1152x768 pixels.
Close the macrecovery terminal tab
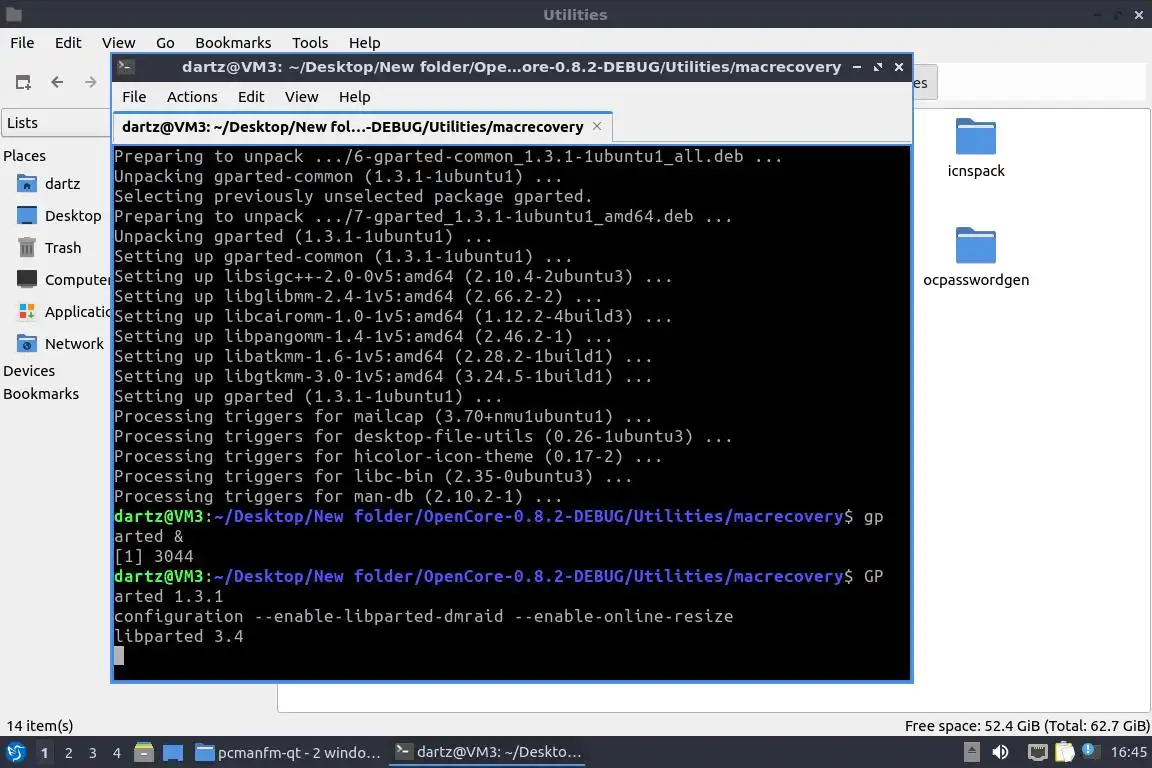[597, 126]
